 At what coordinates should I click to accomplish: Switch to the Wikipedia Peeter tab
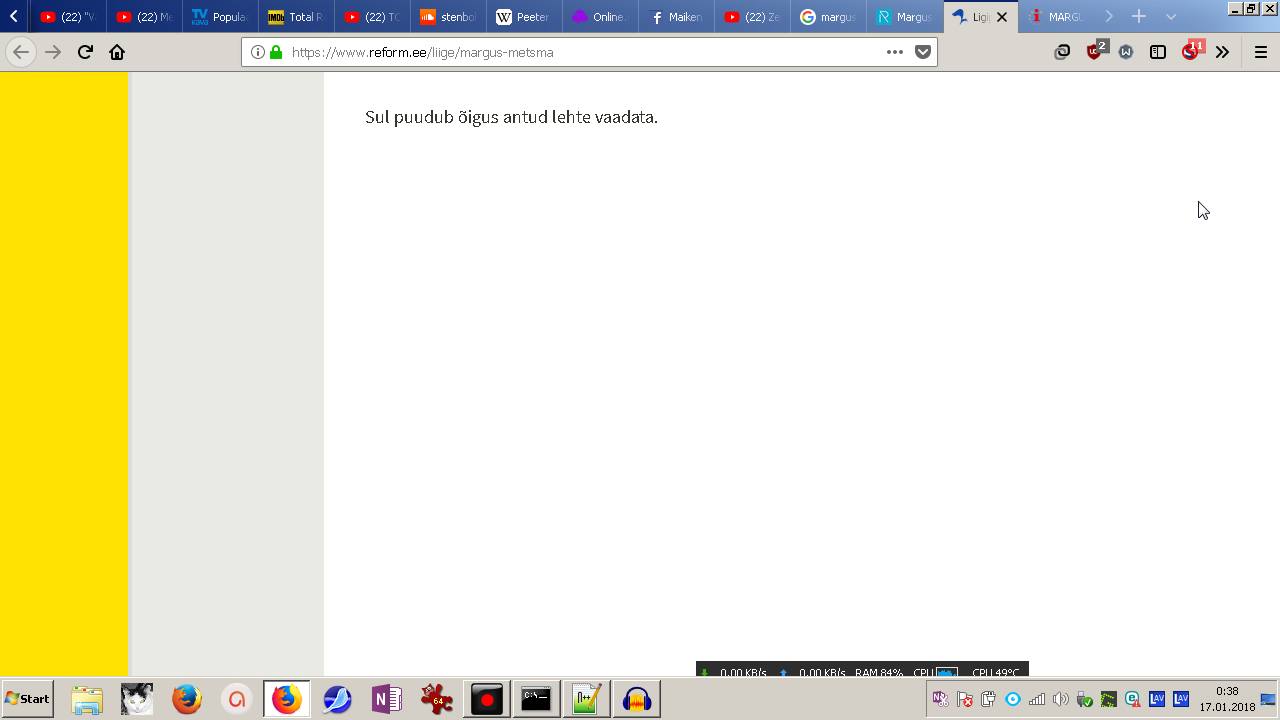click(523, 17)
